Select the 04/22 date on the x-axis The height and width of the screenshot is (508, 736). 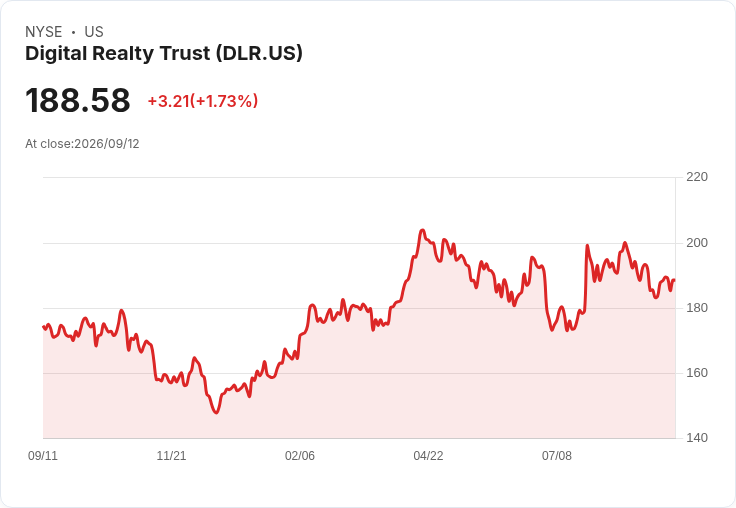(428, 455)
